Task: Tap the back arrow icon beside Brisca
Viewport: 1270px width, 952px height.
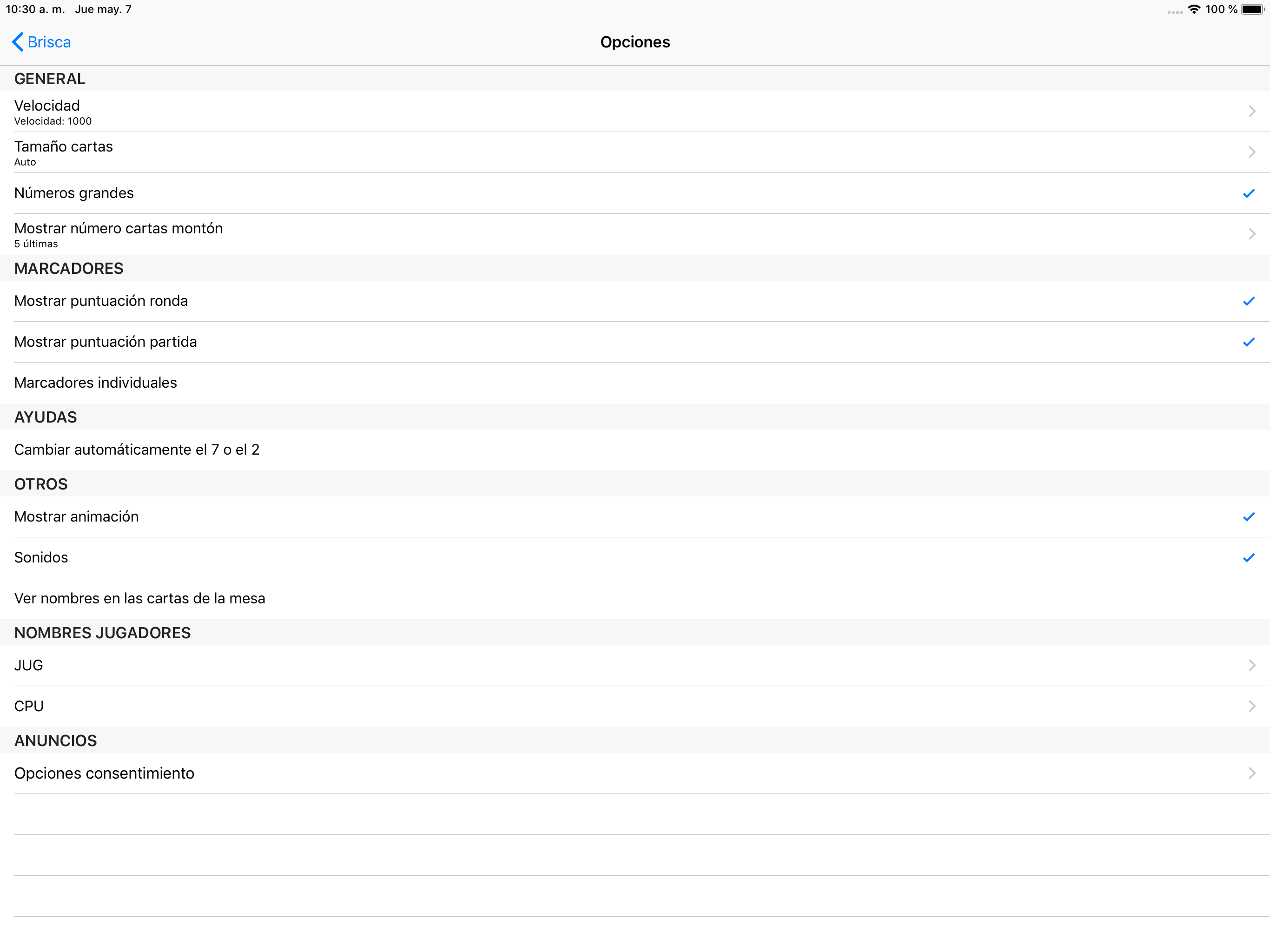Action: (18, 42)
